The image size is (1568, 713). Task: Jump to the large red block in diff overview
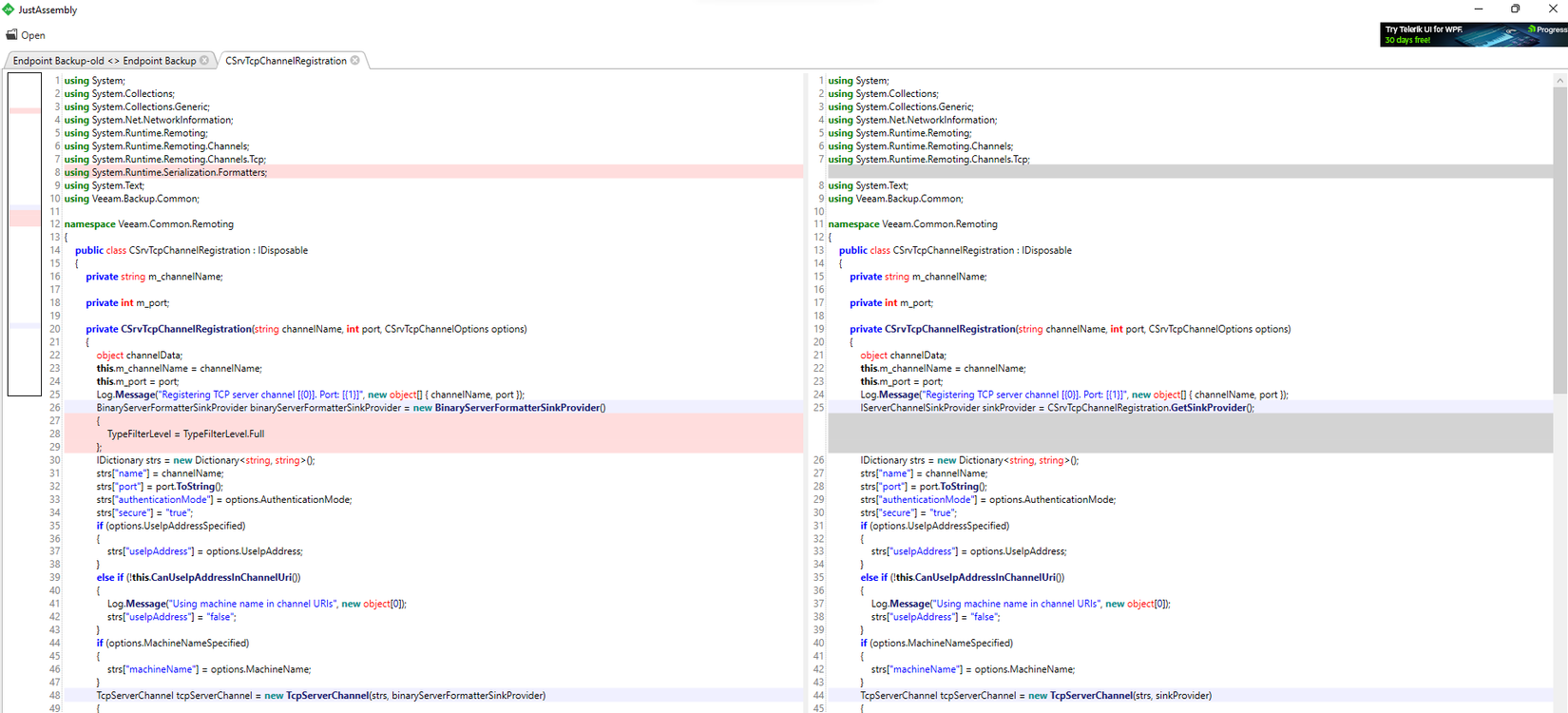click(25, 218)
